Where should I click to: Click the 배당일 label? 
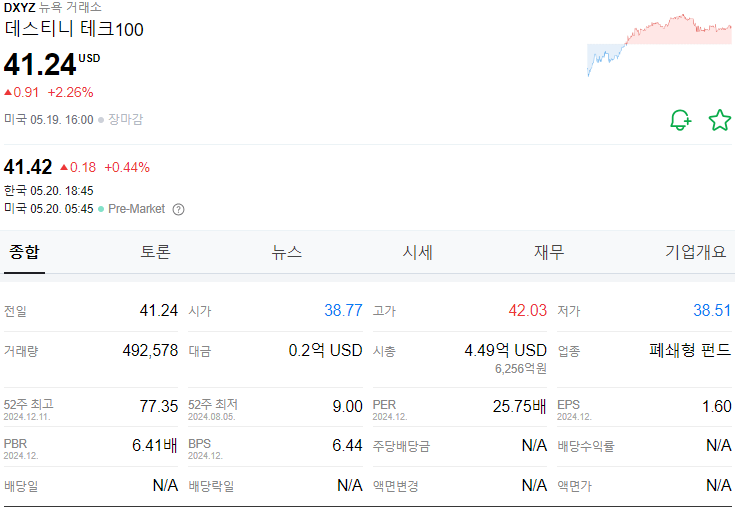point(21,486)
